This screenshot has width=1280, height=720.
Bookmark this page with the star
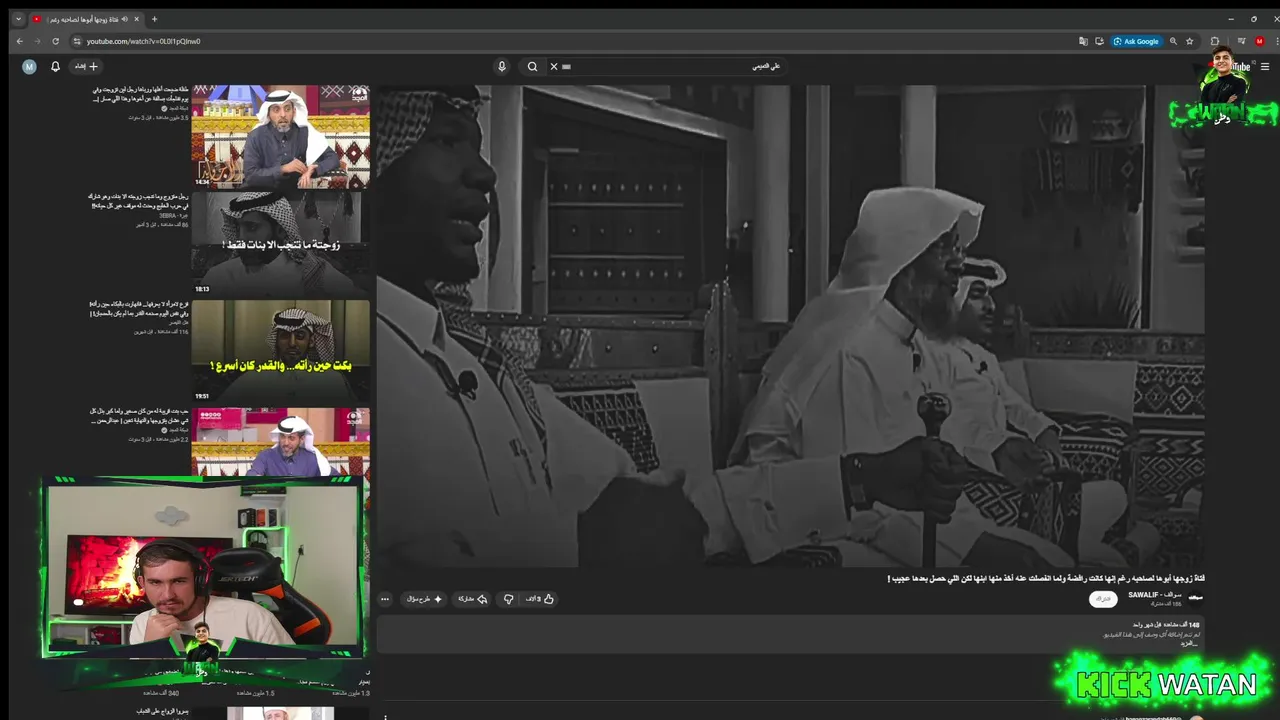[1189, 41]
